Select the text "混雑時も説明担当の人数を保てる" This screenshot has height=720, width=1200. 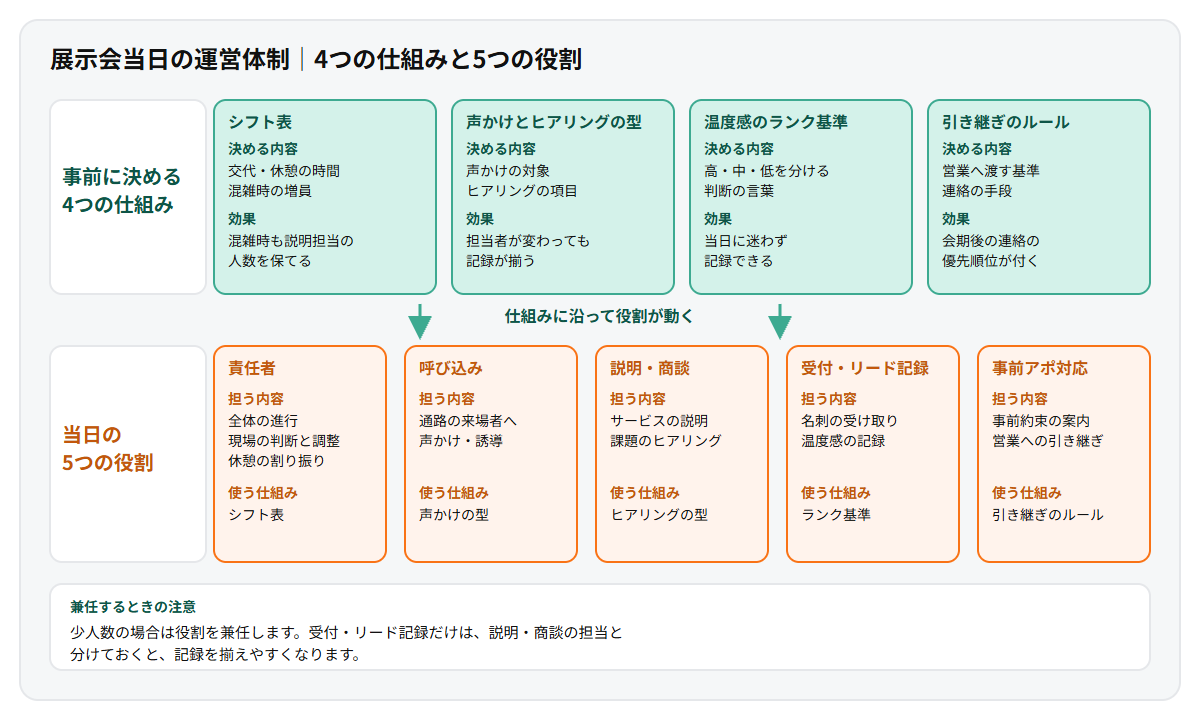click(291, 251)
